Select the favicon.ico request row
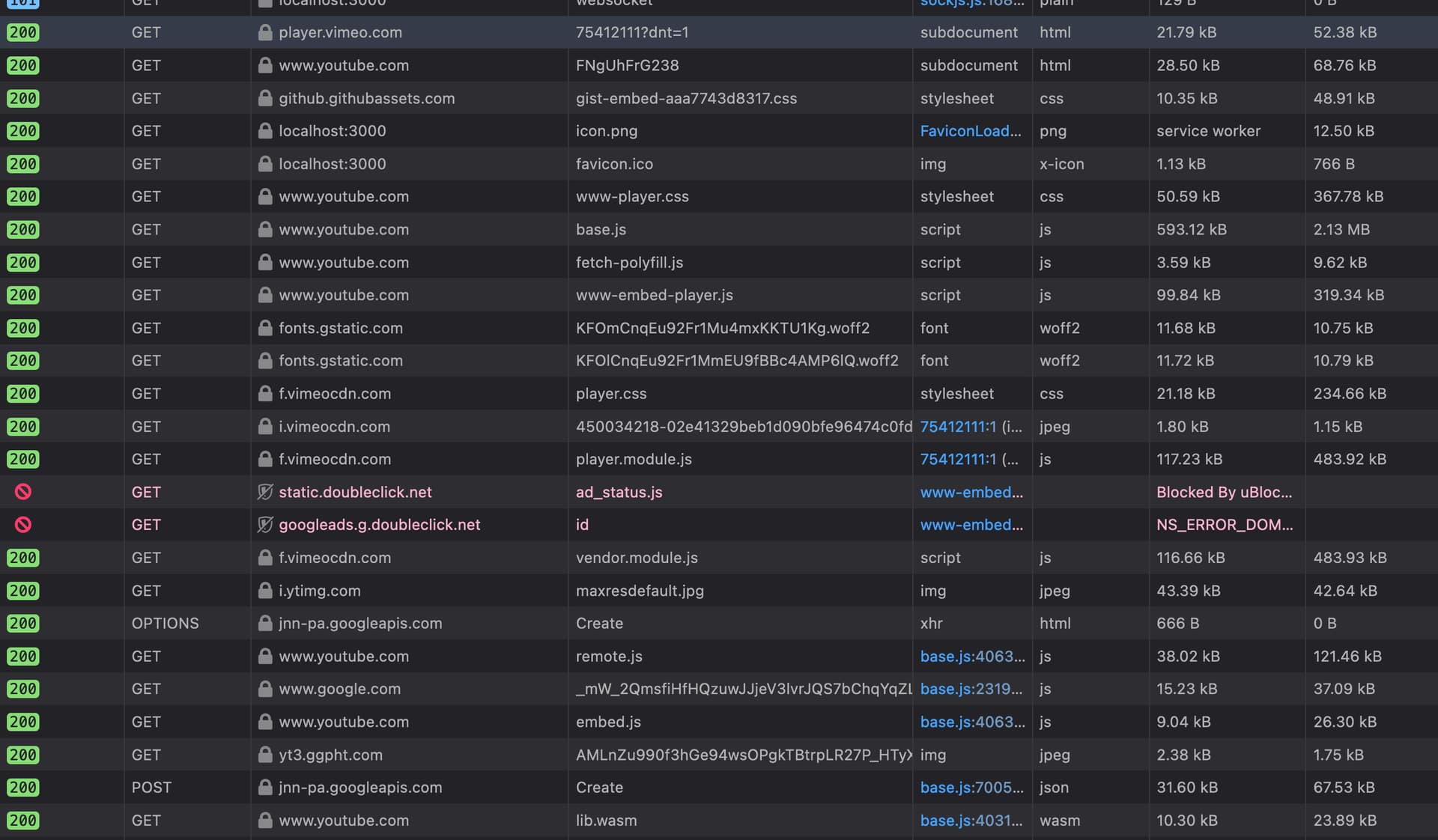This screenshot has height=840, width=1438. coord(719,164)
